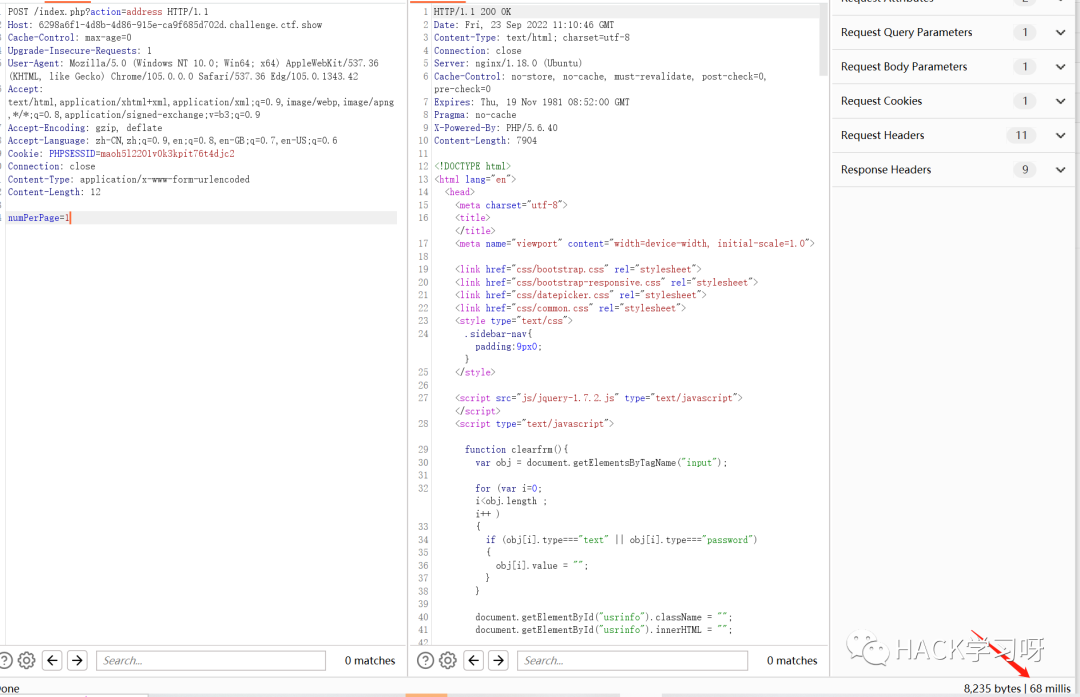Click the css/bootstrap.css link line
1080x697 pixels.
578,269
